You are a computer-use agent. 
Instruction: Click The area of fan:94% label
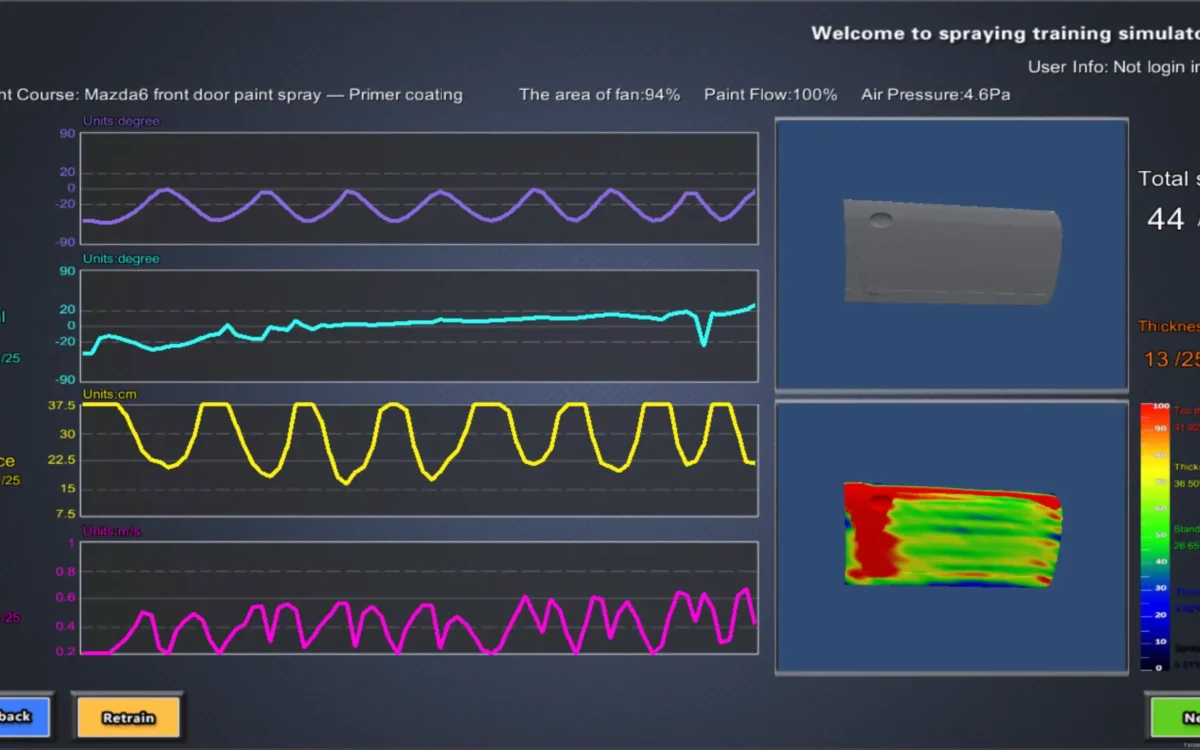point(599,95)
